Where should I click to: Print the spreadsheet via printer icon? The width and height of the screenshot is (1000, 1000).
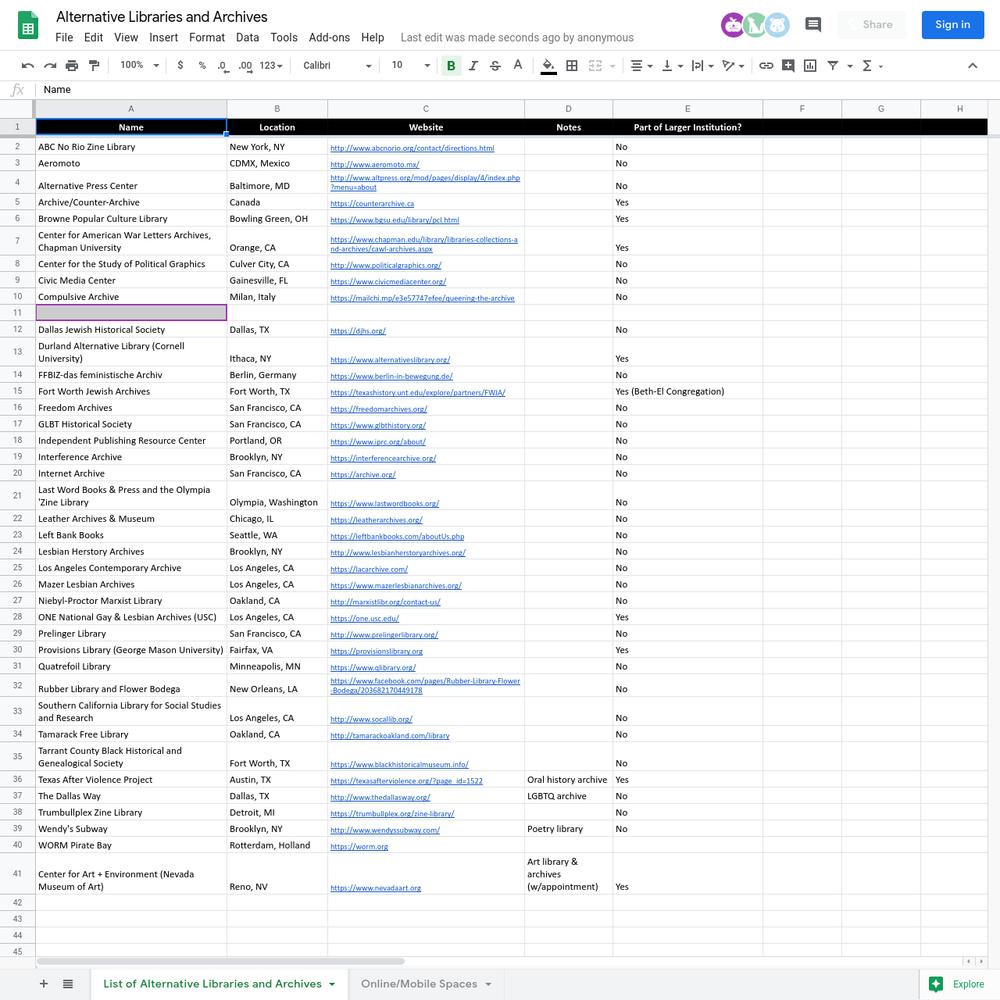(72, 66)
